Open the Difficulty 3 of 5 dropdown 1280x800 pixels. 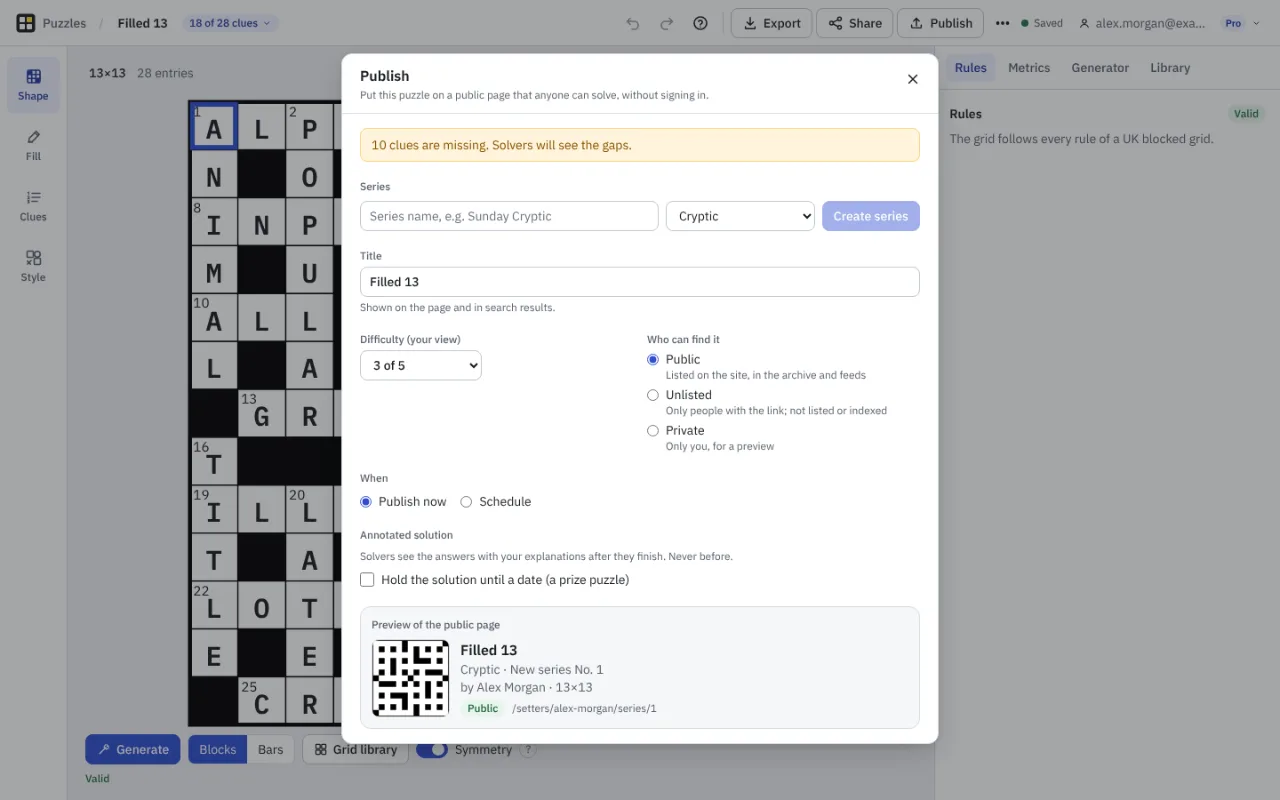421,365
